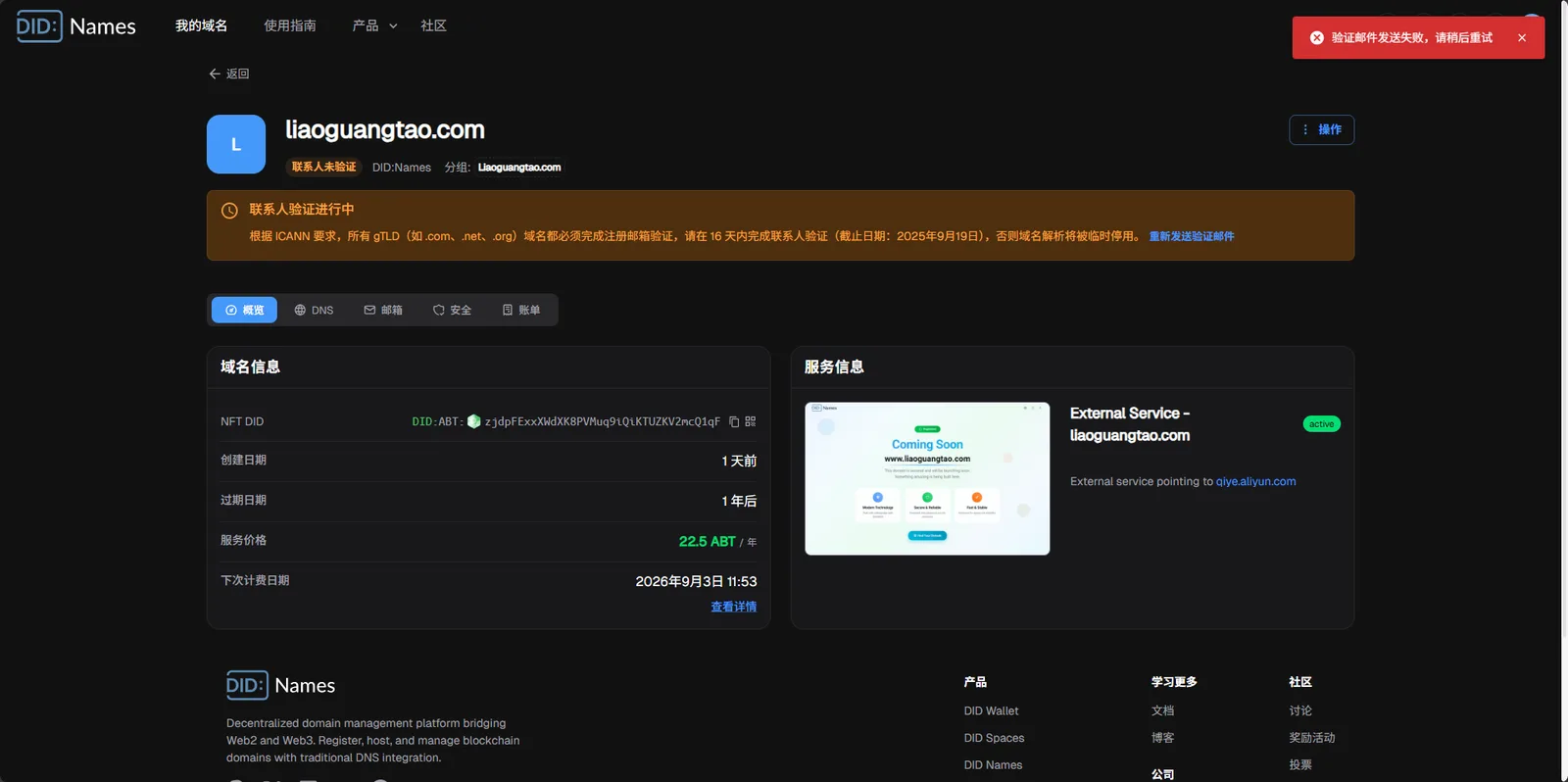Click the blue L domain avatar
Viewport: 1568px width, 782px height.
coord(236,144)
